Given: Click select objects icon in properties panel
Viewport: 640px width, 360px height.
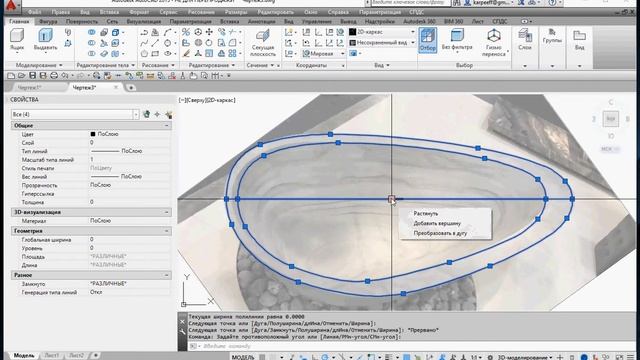Looking at the screenshot, I should tap(157, 115).
